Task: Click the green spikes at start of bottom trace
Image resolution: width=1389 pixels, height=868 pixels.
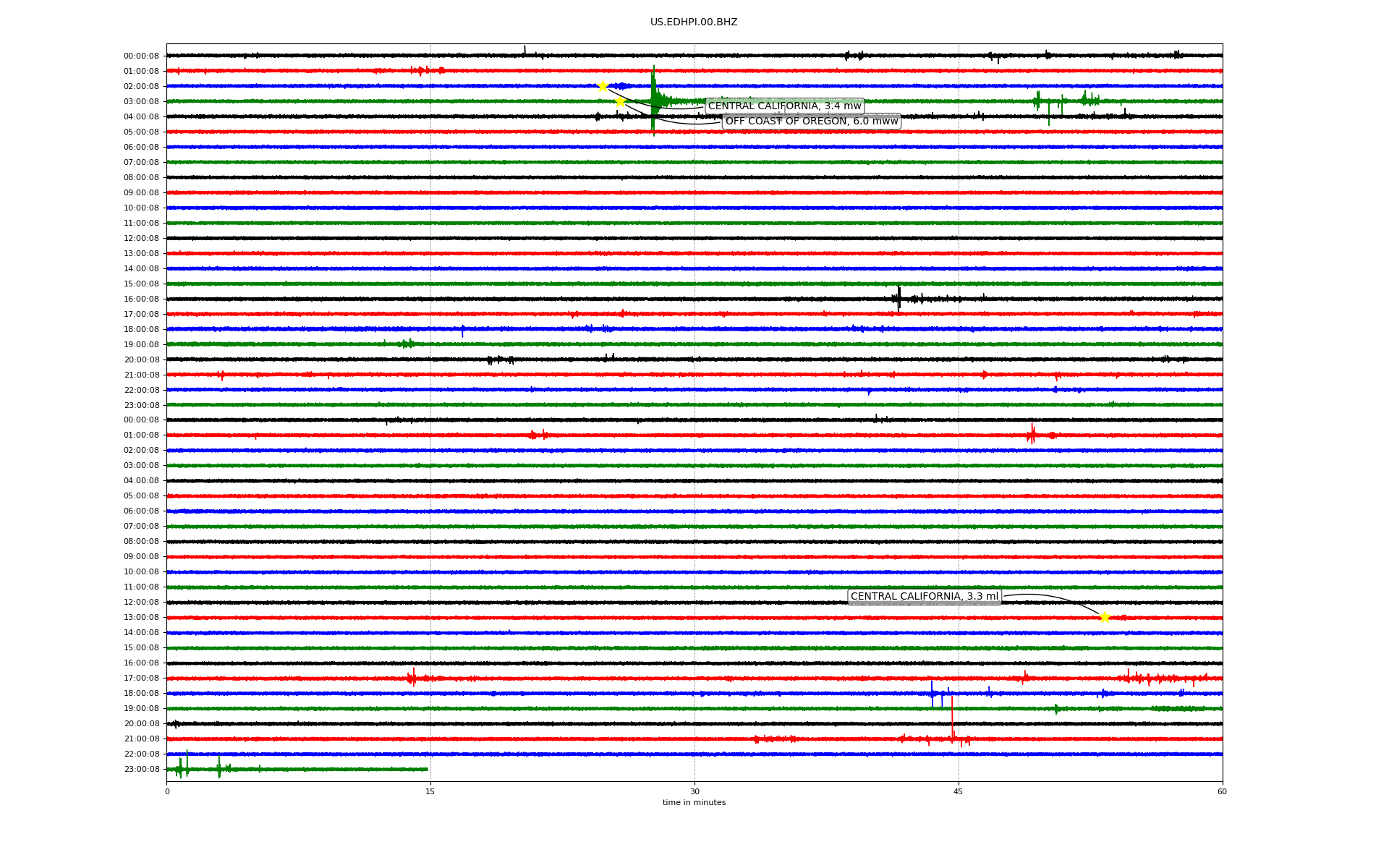Action: (x=182, y=768)
